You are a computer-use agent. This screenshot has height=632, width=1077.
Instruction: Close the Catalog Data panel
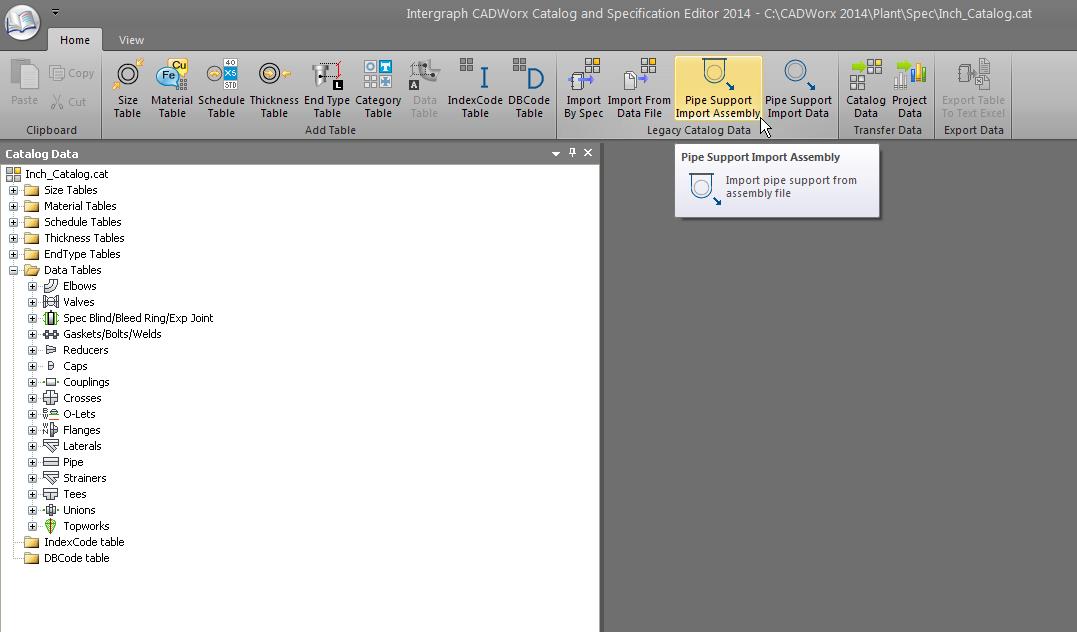tap(588, 153)
